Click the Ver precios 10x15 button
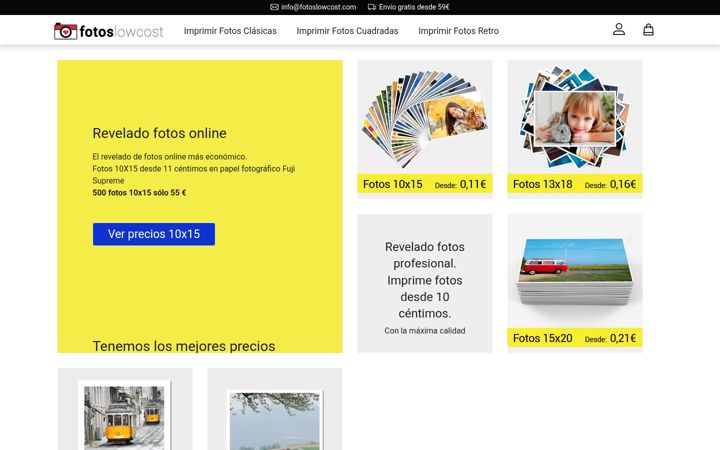This screenshot has width=720, height=450. click(154, 234)
